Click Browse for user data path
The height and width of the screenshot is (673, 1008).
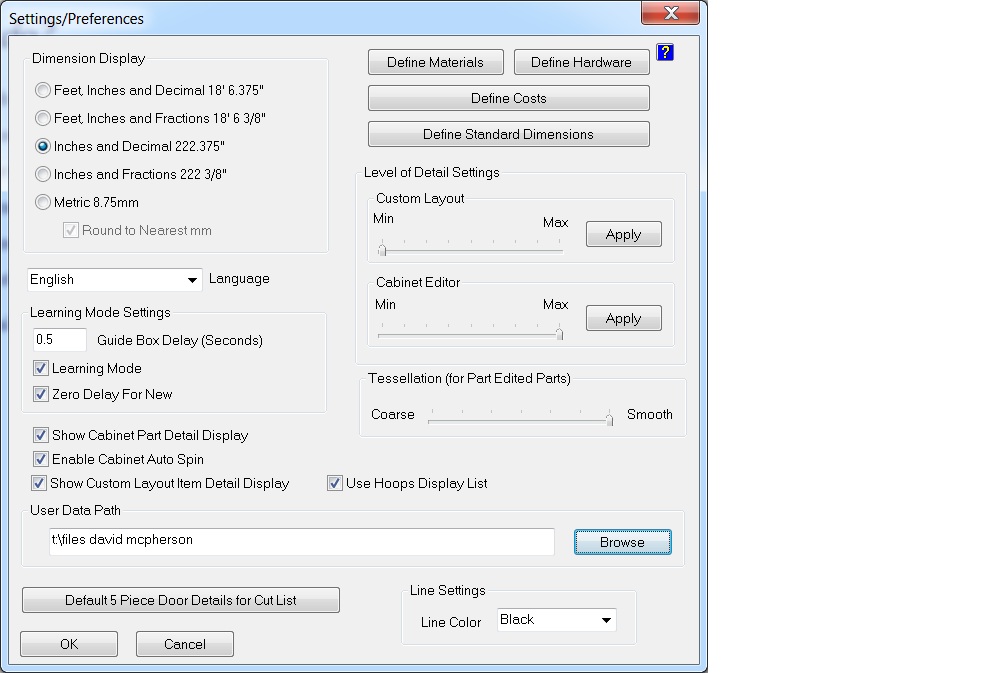(x=622, y=542)
